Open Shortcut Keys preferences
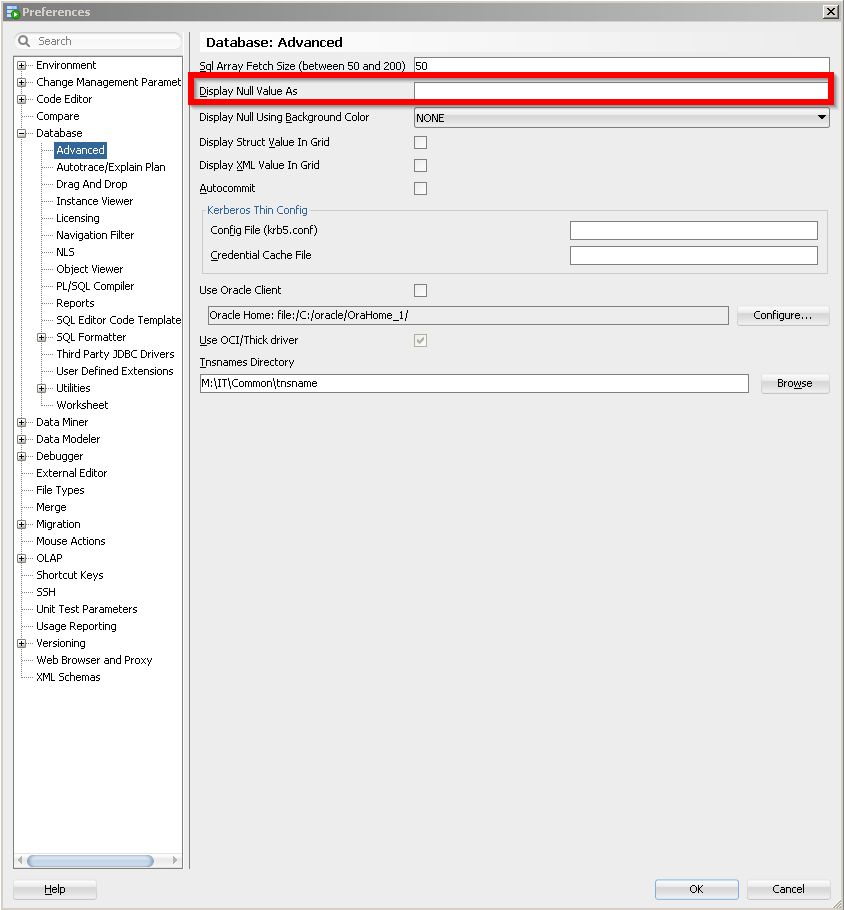Screen dimensions: 844x910 70,575
